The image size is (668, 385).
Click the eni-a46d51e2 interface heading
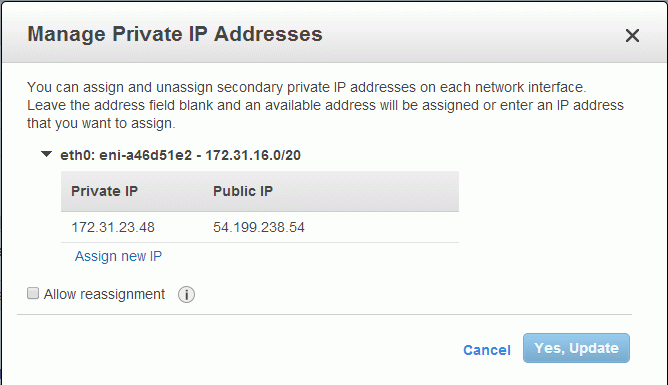click(146, 155)
